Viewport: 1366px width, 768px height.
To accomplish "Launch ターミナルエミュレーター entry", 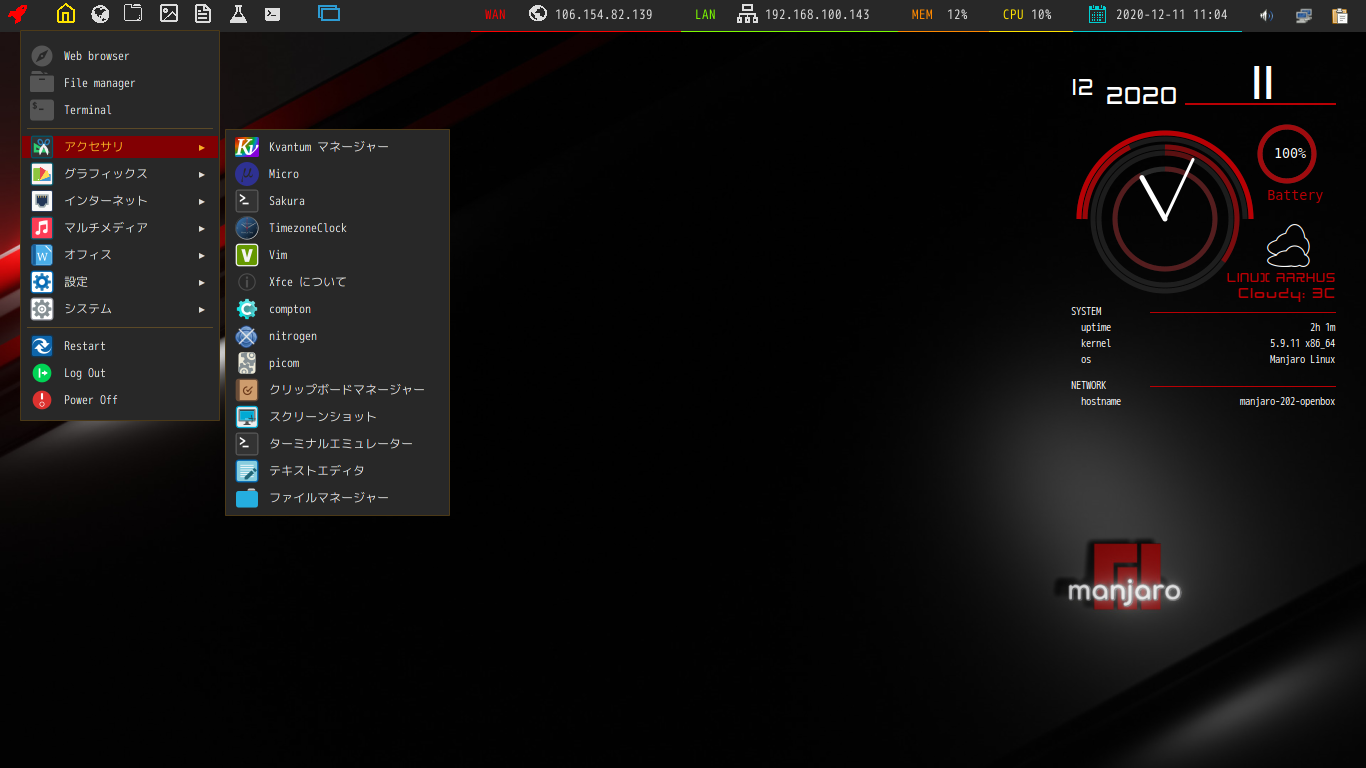I will (x=338, y=444).
